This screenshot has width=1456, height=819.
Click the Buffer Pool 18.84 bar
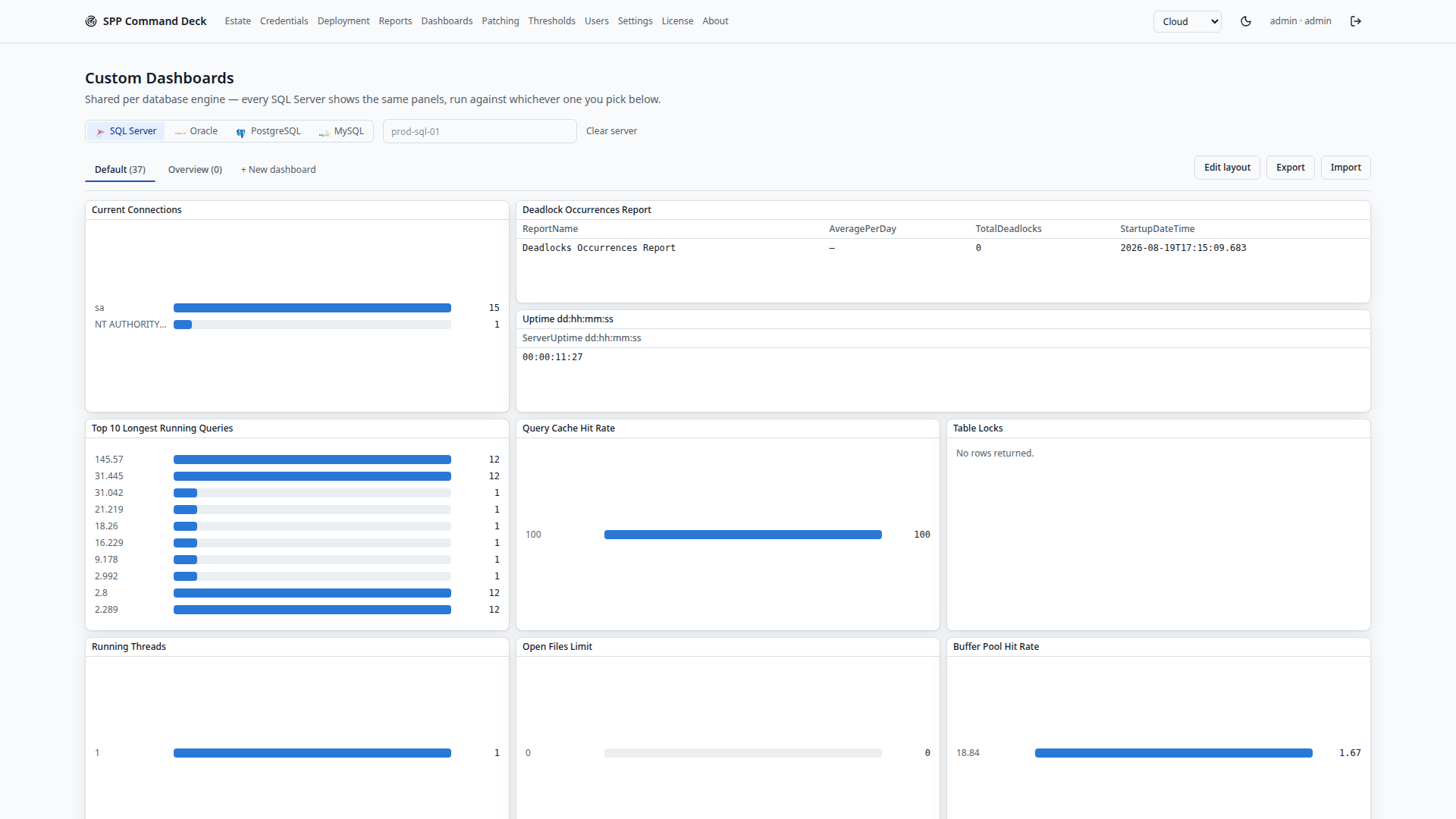[1174, 753]
